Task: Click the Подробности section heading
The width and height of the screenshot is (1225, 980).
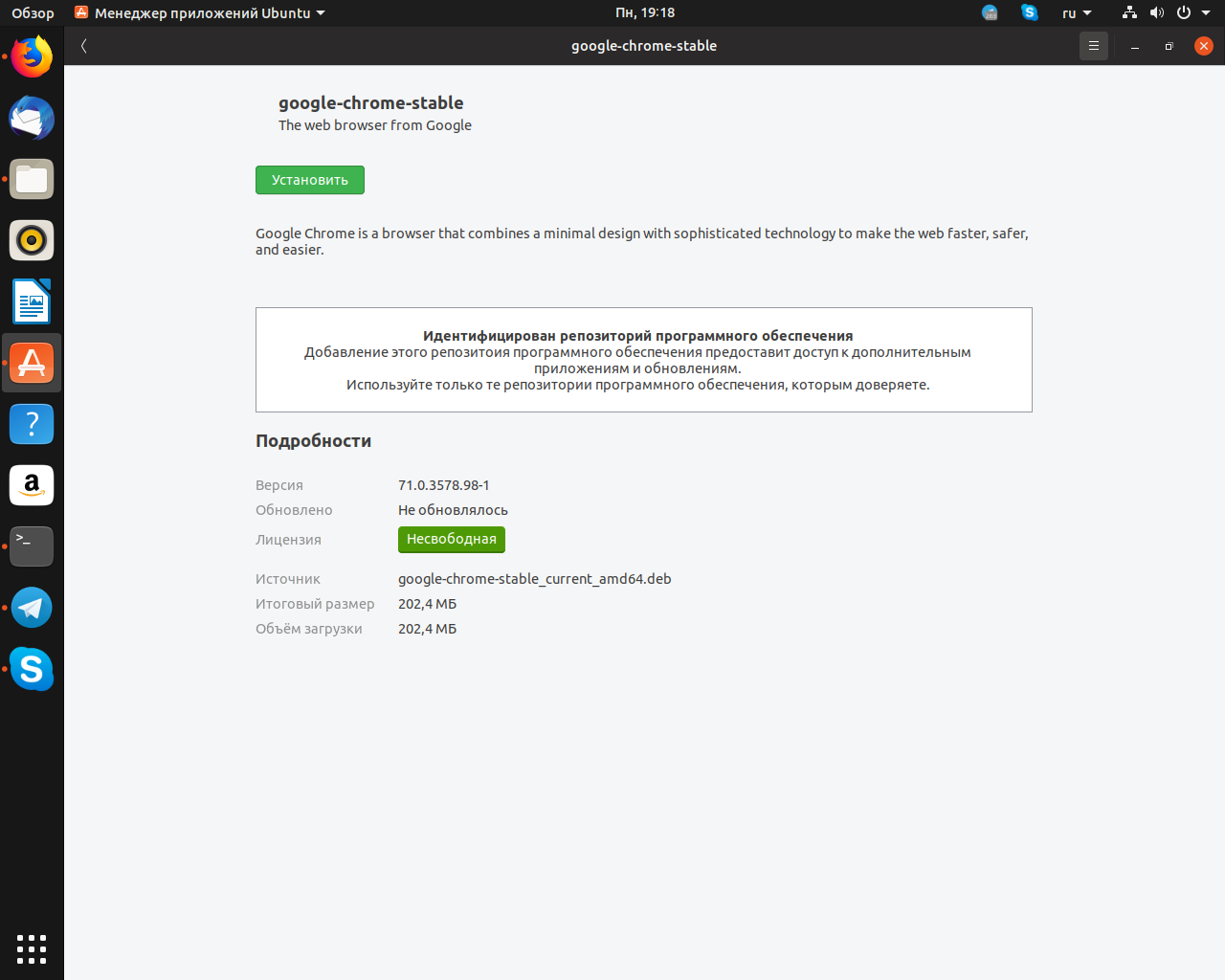Action: [313, 441]
